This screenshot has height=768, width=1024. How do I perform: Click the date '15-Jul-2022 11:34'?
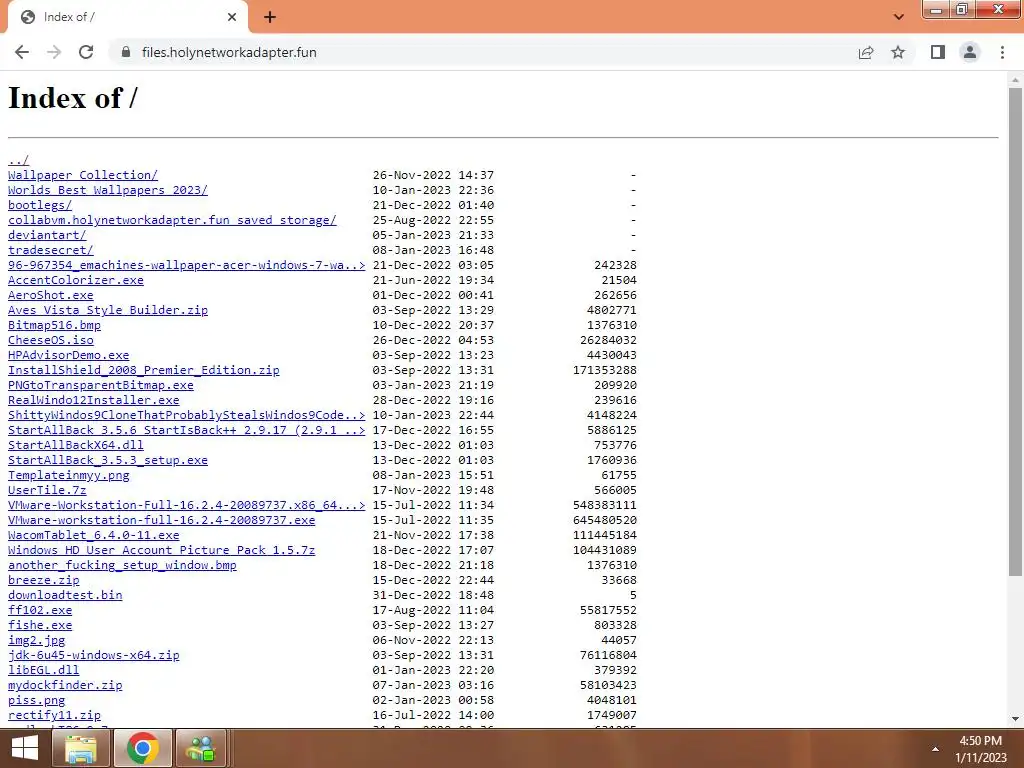[434, 505]
